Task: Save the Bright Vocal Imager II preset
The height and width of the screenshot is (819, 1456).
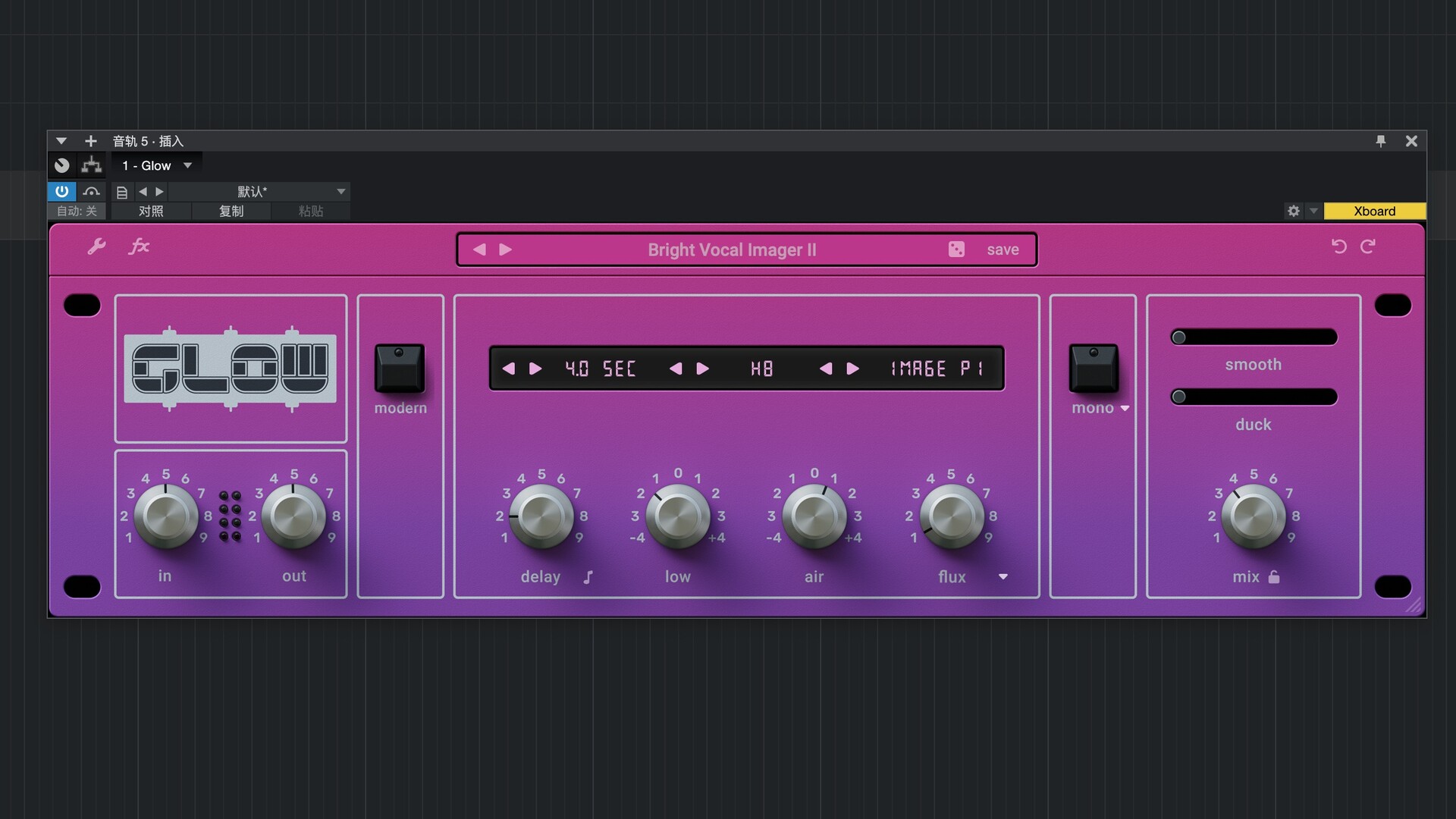Action: pyautogui.click(x=1002, y=249)
